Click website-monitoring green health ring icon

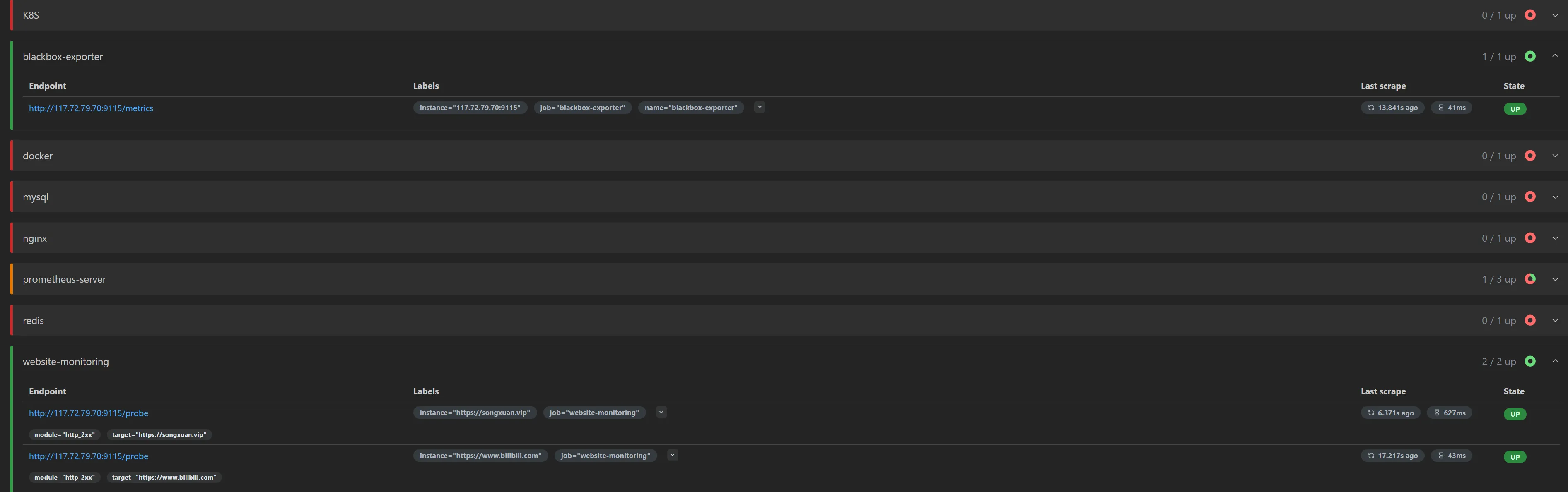(1529, 361)
